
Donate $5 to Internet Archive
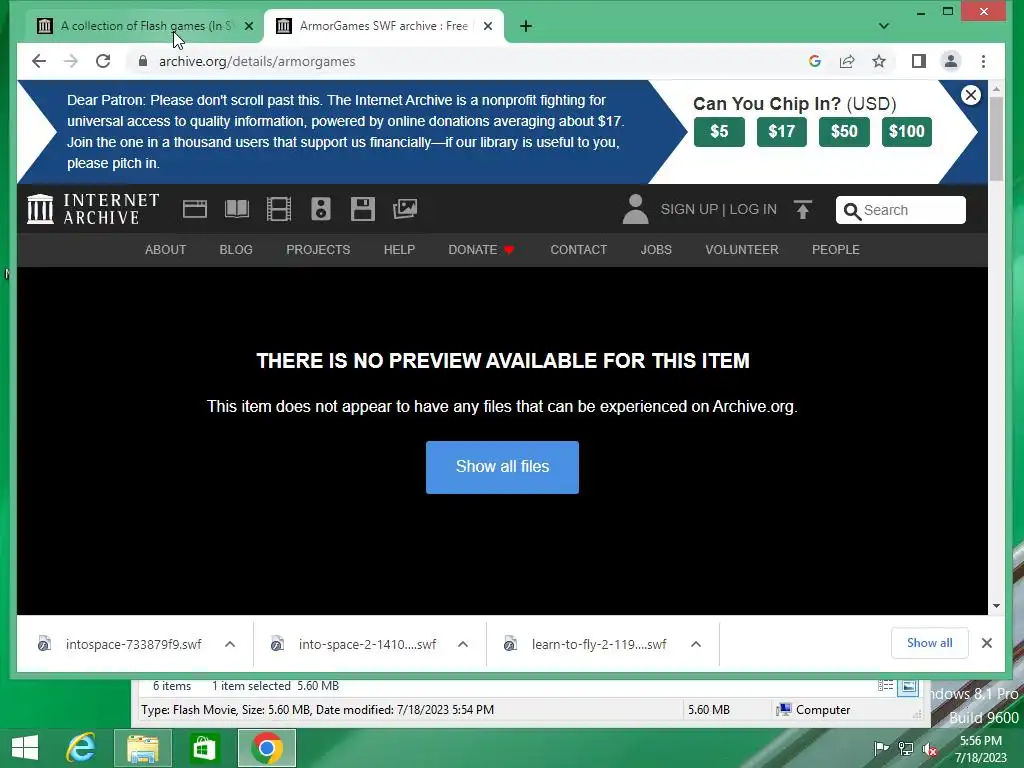coord(719,131)
